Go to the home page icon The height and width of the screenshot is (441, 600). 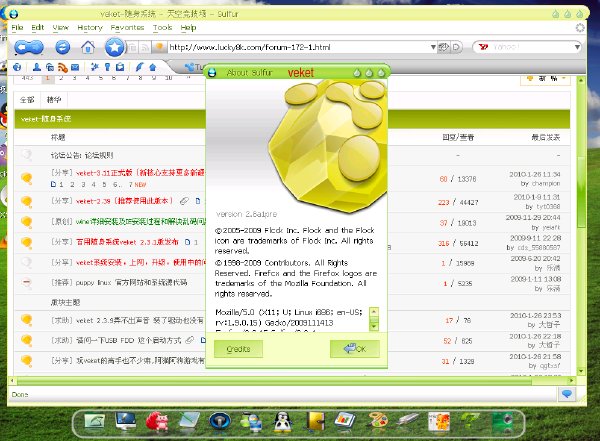88,47
